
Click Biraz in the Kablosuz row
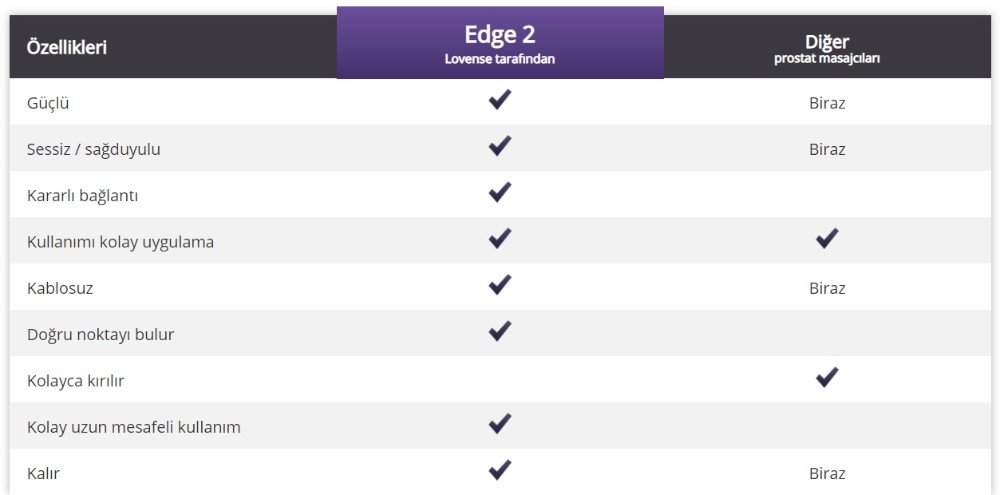[827, 288]
